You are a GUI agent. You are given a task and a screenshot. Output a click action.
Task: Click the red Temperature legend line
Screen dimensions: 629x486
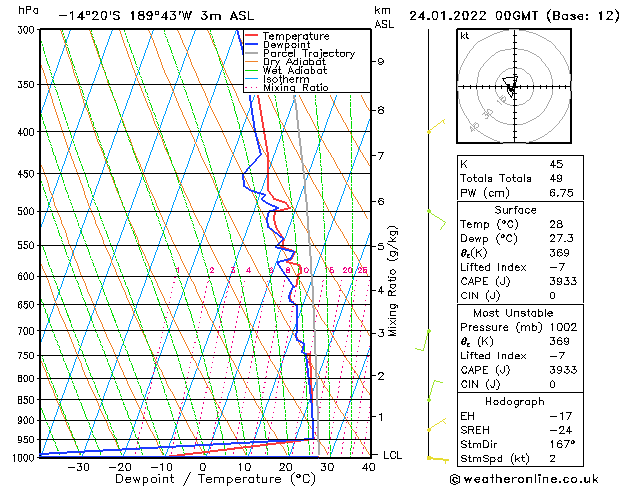[251, 36]
